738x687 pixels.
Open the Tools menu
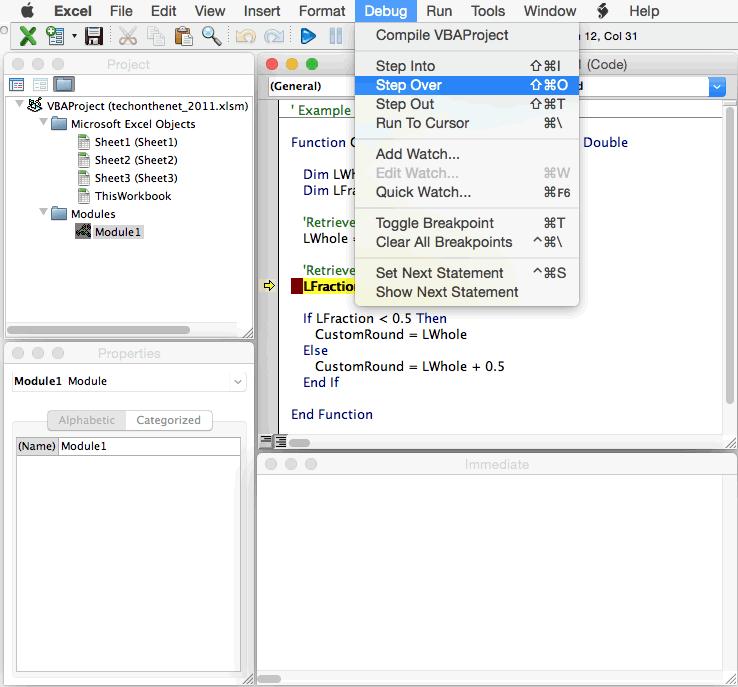pos(488,11)
